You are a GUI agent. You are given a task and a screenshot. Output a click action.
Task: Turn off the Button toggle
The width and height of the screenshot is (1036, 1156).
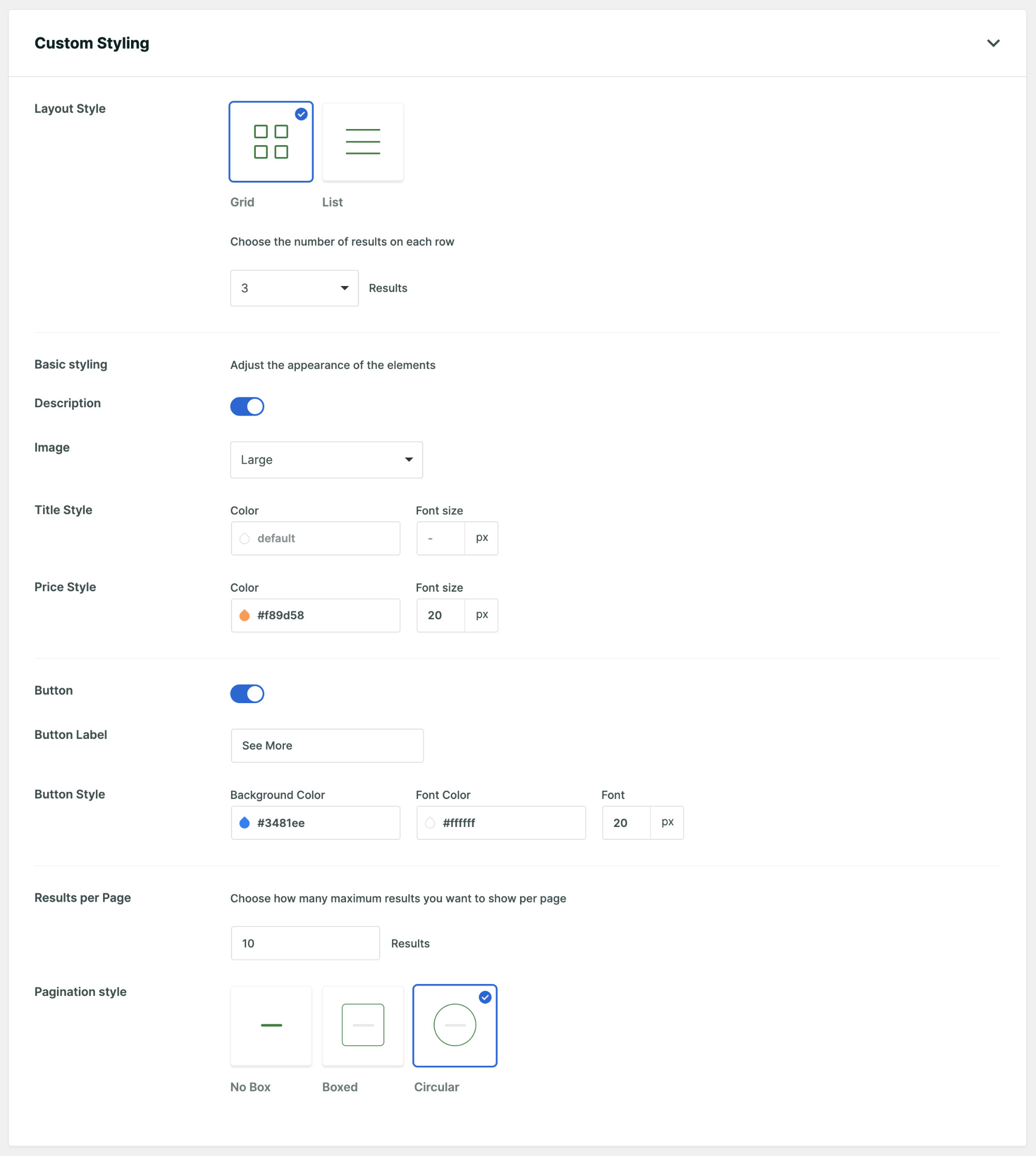247,694
